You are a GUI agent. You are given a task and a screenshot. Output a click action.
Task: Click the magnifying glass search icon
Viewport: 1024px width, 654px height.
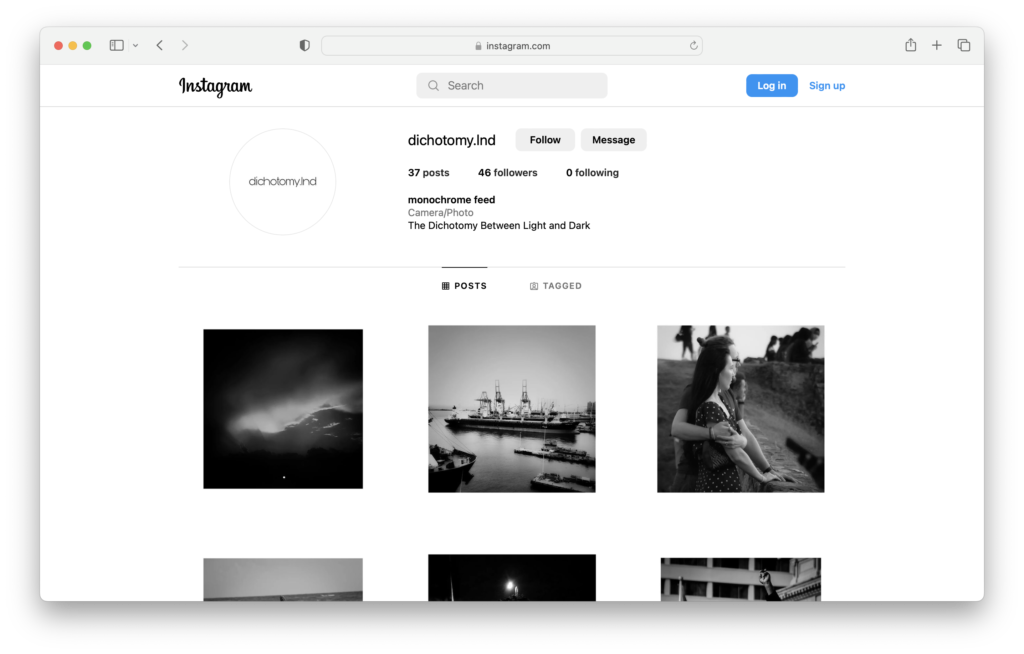pos(433,86)
